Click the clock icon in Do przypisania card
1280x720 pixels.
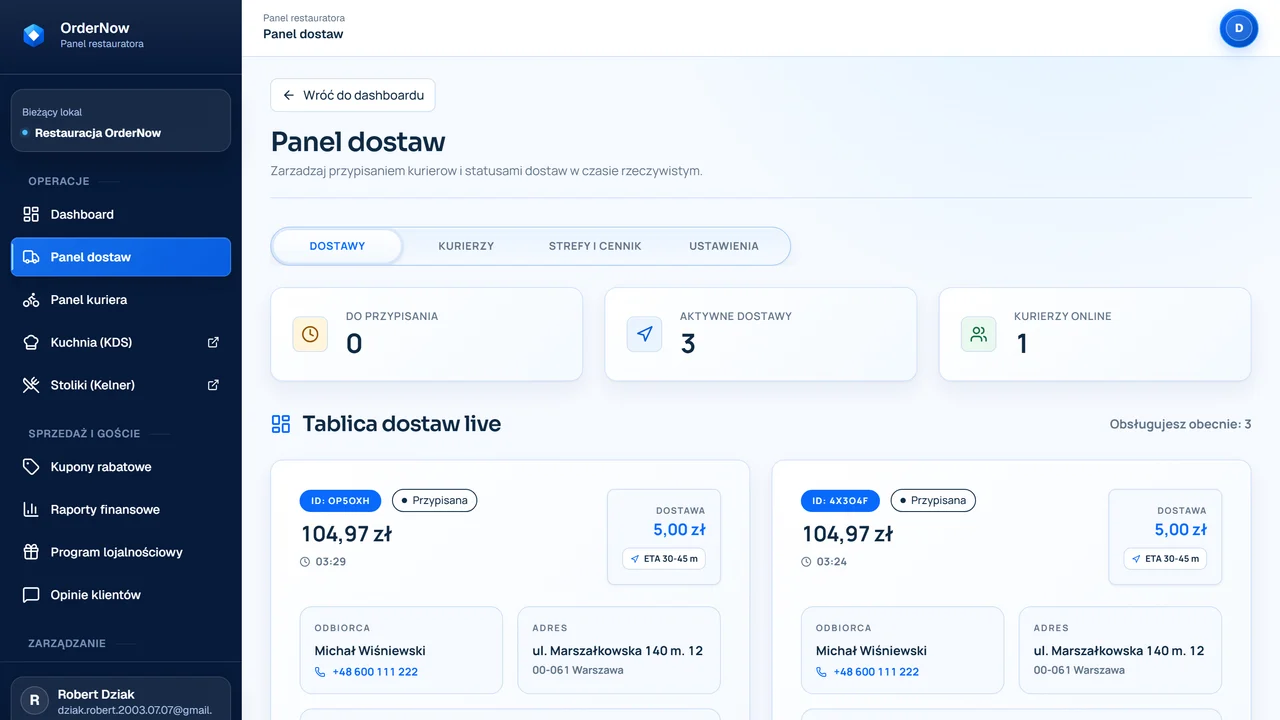coord(310,334)
